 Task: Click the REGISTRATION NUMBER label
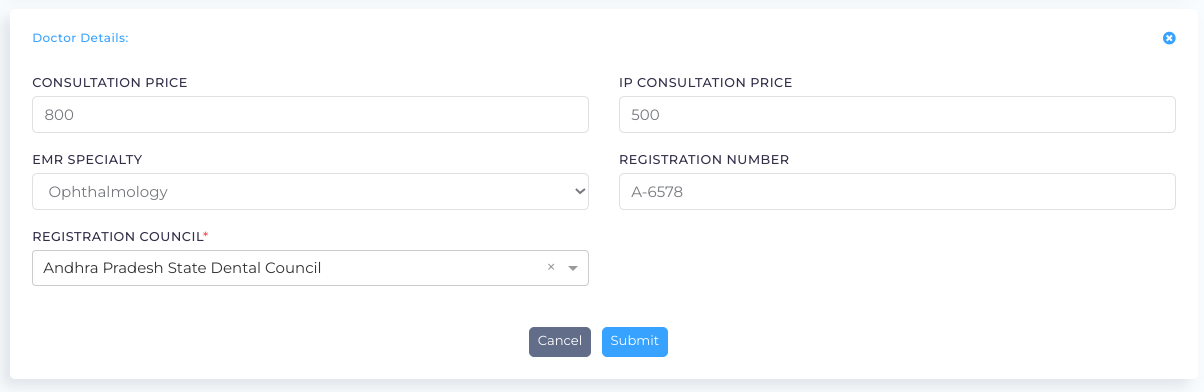click(x=704, y=159)
